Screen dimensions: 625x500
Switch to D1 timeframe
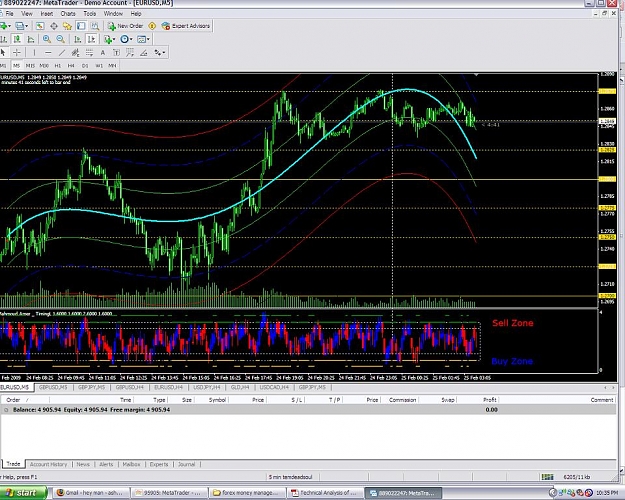(85, 66)
